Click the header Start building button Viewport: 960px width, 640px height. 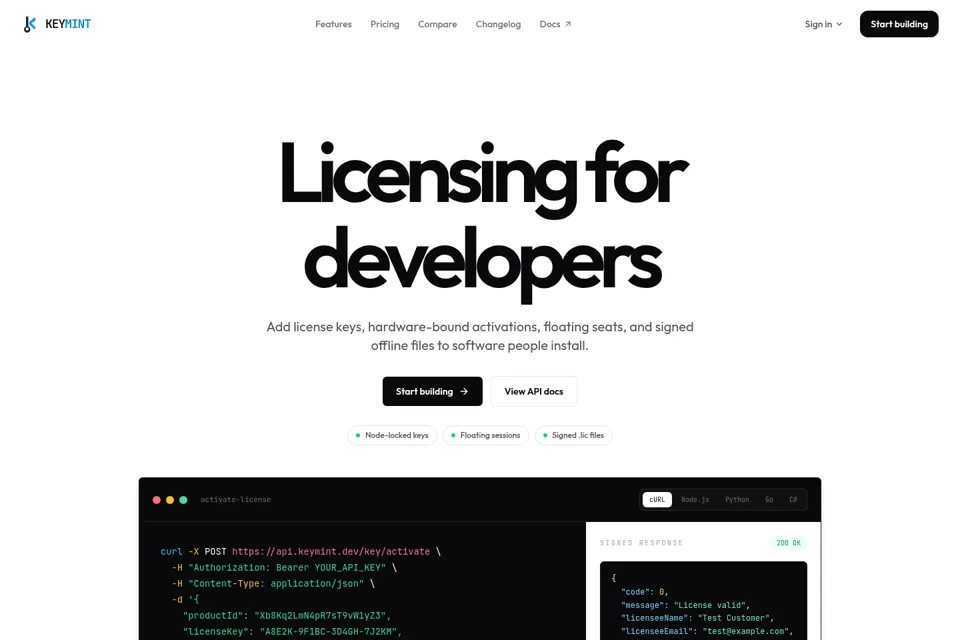point(899,24)
